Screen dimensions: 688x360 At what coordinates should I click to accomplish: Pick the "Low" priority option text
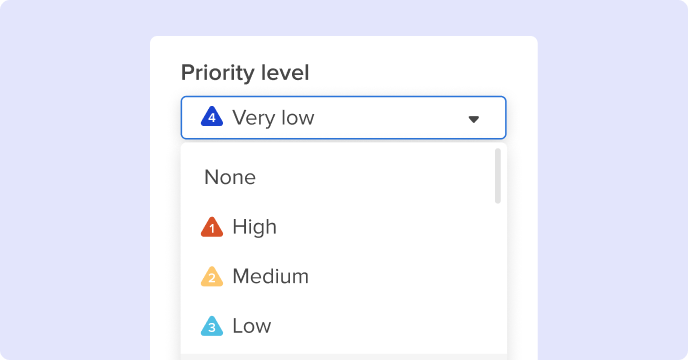click(x=252, y=326)
